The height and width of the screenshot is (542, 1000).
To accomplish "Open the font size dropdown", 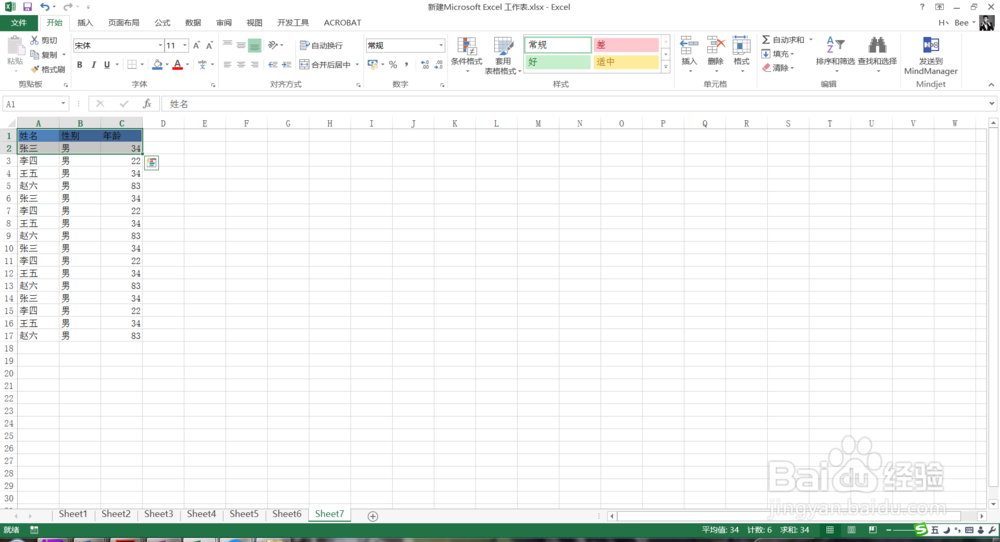I will [x=185, y=45].
